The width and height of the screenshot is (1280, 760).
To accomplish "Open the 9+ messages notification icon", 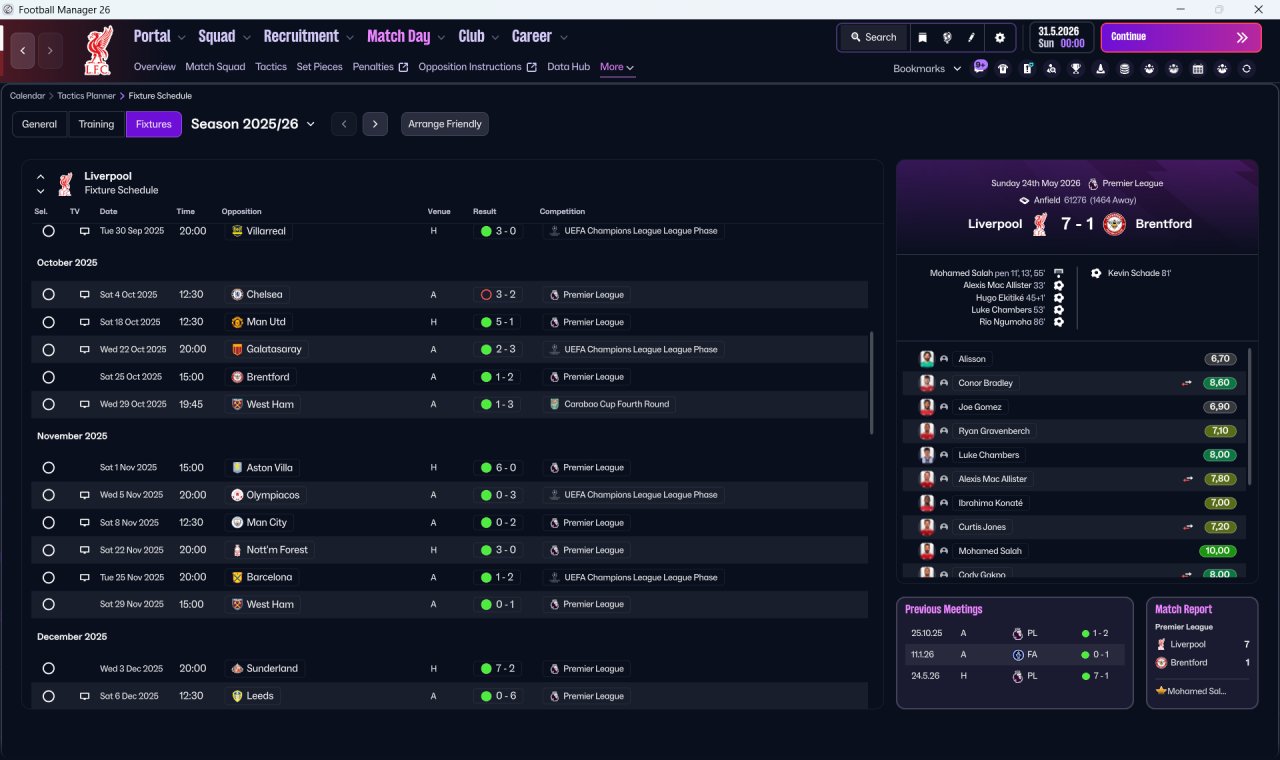I will coord(980,67).
